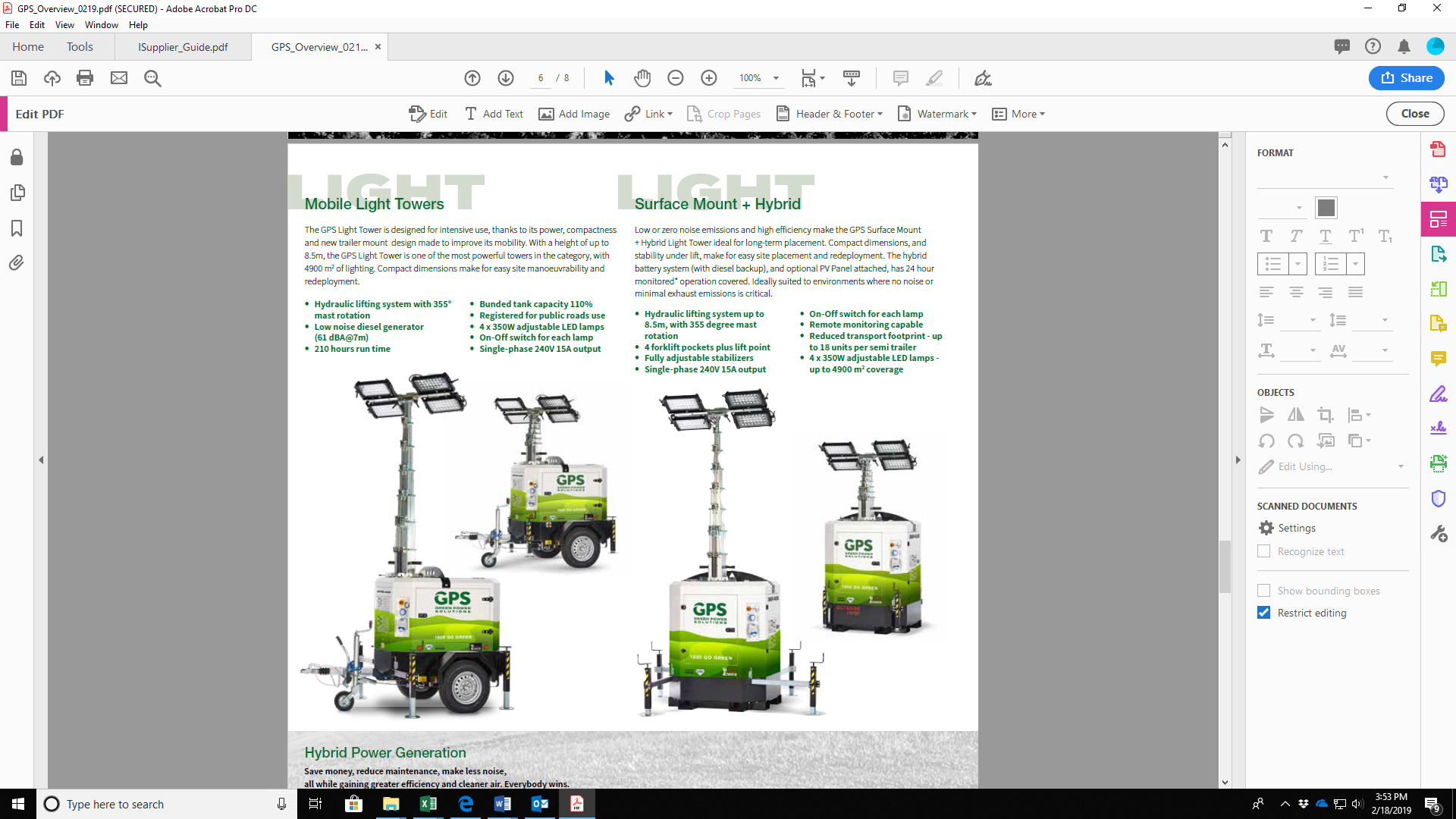Click the Find text magnifier icon
Image resolution: width=1456 pixels, height=819 pixels.
click(152, 78)
